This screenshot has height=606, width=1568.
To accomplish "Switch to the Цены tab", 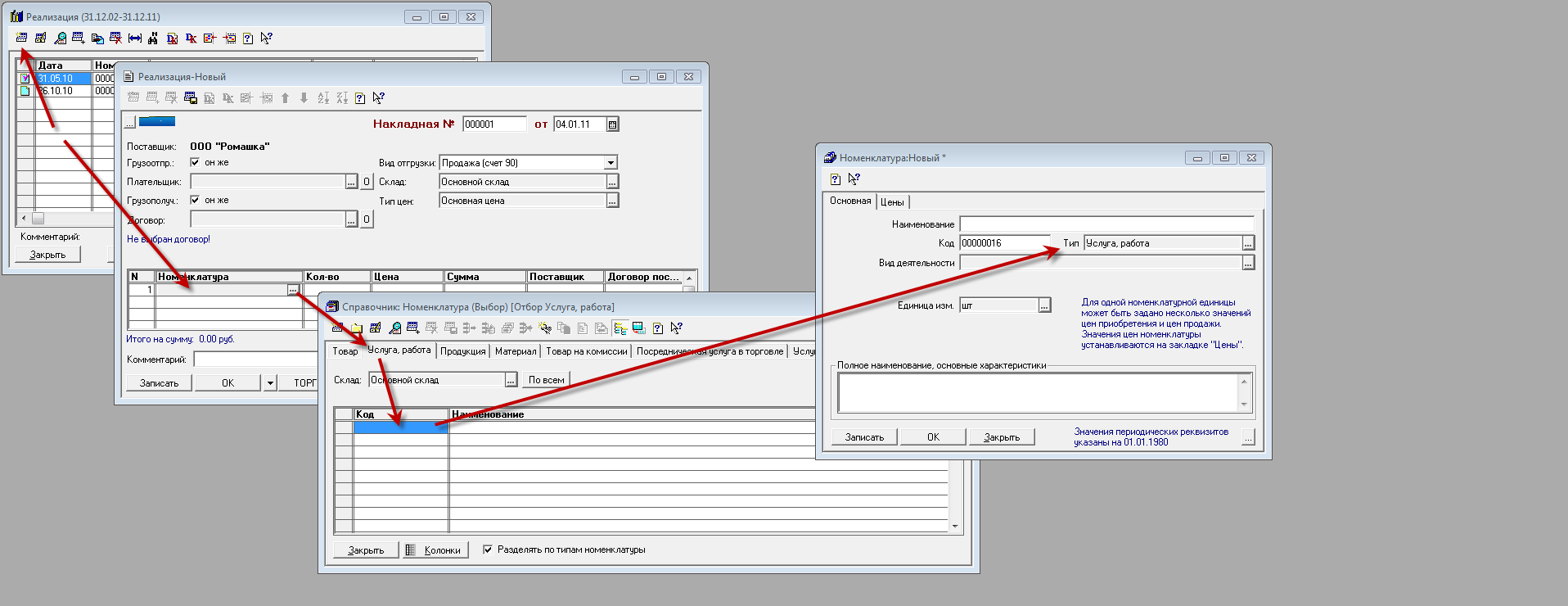I will click(892, 202).
